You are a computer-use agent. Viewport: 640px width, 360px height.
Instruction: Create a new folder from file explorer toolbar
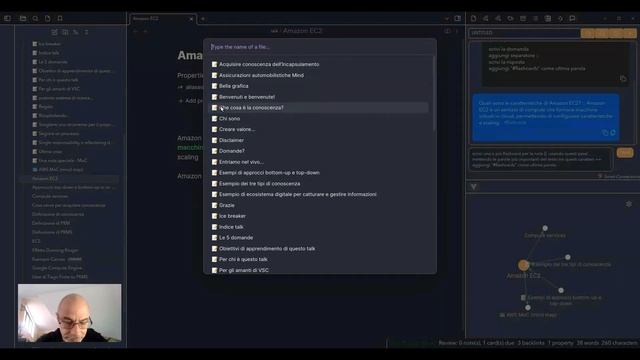click(x=65, y=32)
